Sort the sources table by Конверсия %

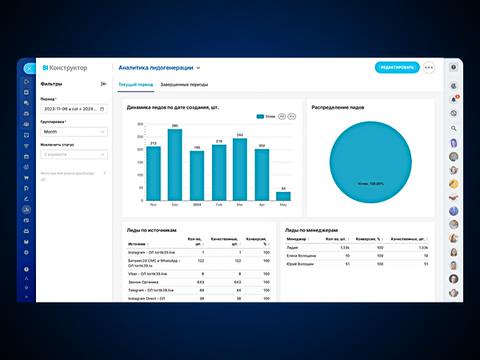coord(257,241)
